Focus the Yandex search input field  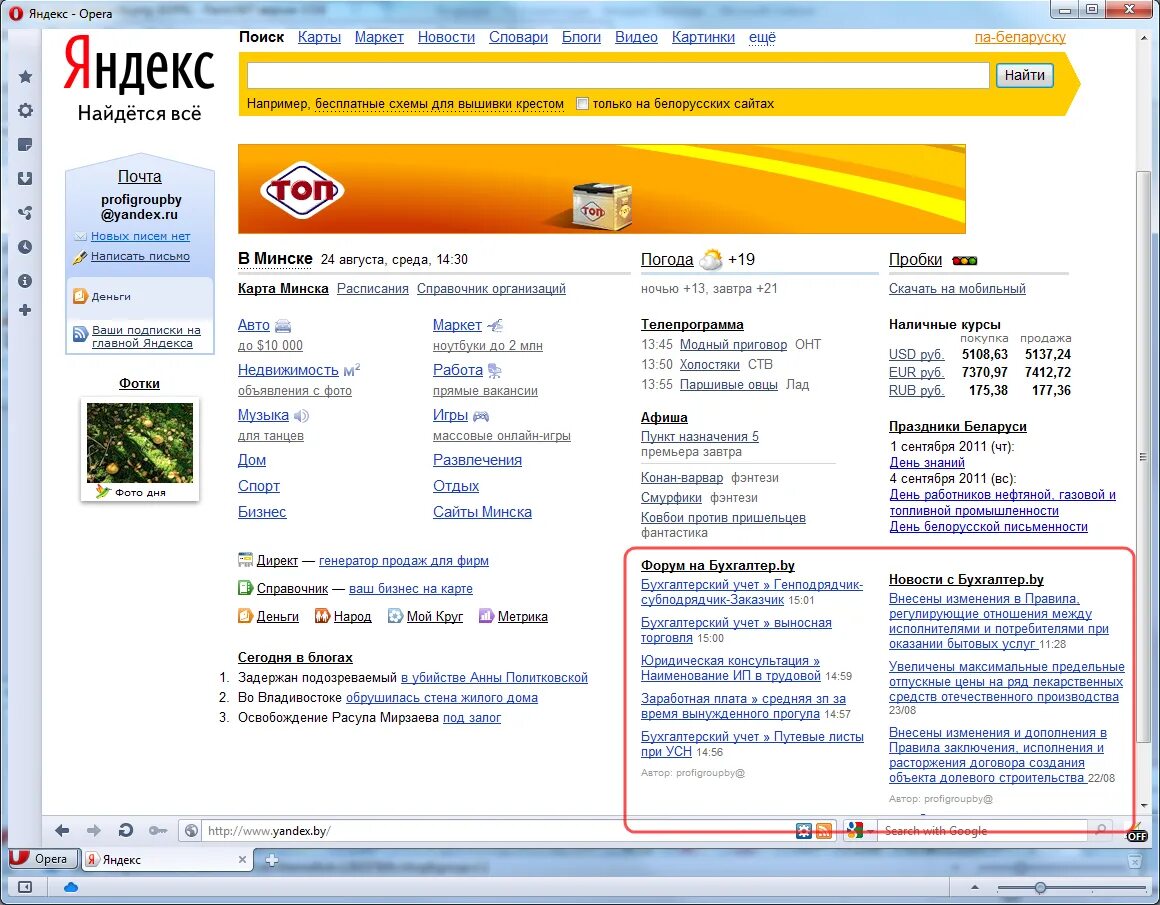pos(618,75)
